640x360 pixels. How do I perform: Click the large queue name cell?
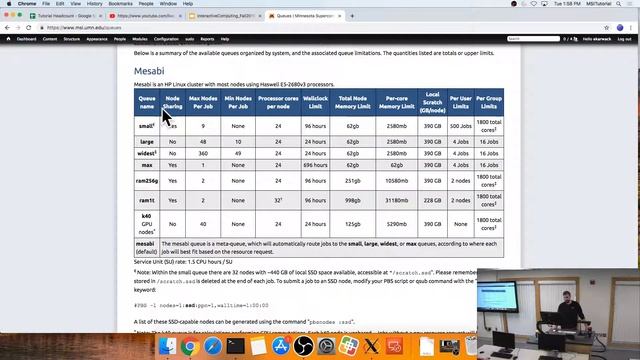(147, 142)
